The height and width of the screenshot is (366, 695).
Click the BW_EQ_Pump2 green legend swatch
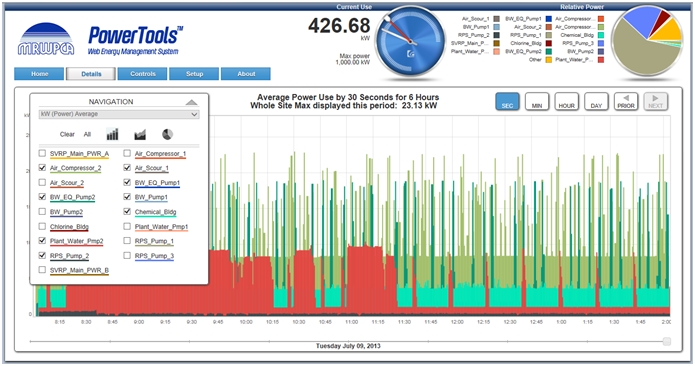[x=549, y=51]
